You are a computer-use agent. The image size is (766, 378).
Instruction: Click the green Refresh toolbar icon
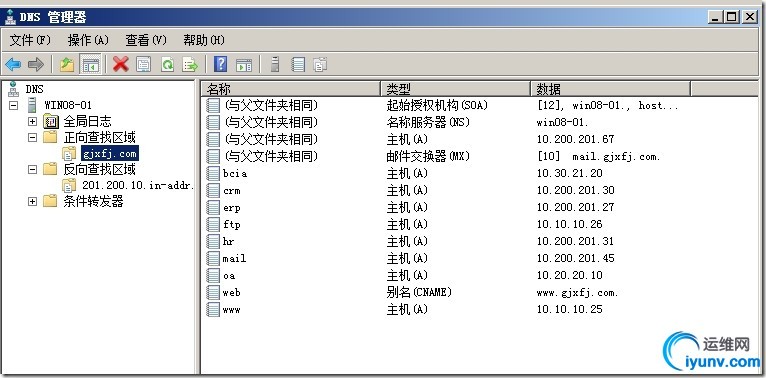tap(168, 64)
